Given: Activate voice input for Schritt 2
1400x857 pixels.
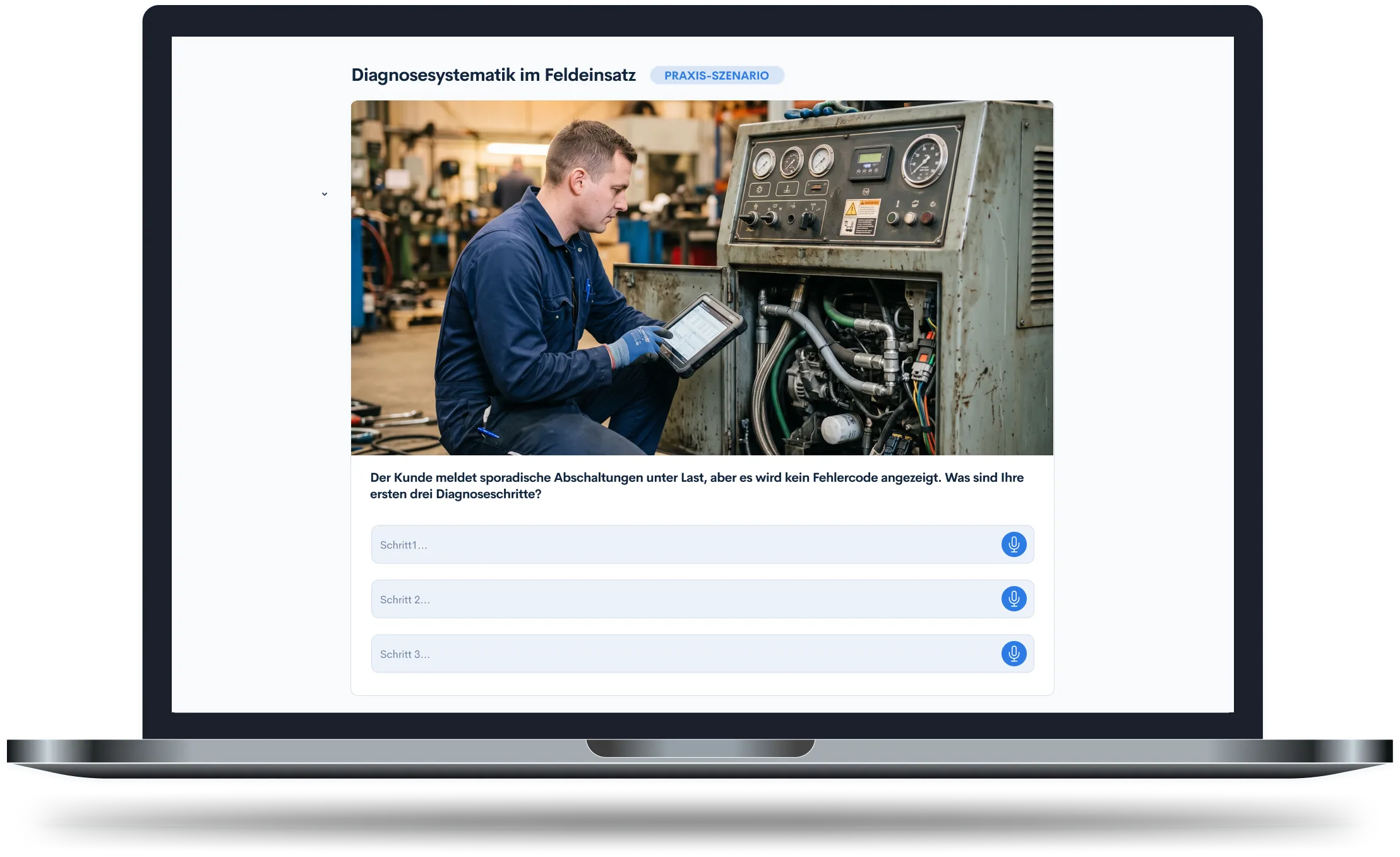Looking at the screenshot, I should [x=1014, y=599].
